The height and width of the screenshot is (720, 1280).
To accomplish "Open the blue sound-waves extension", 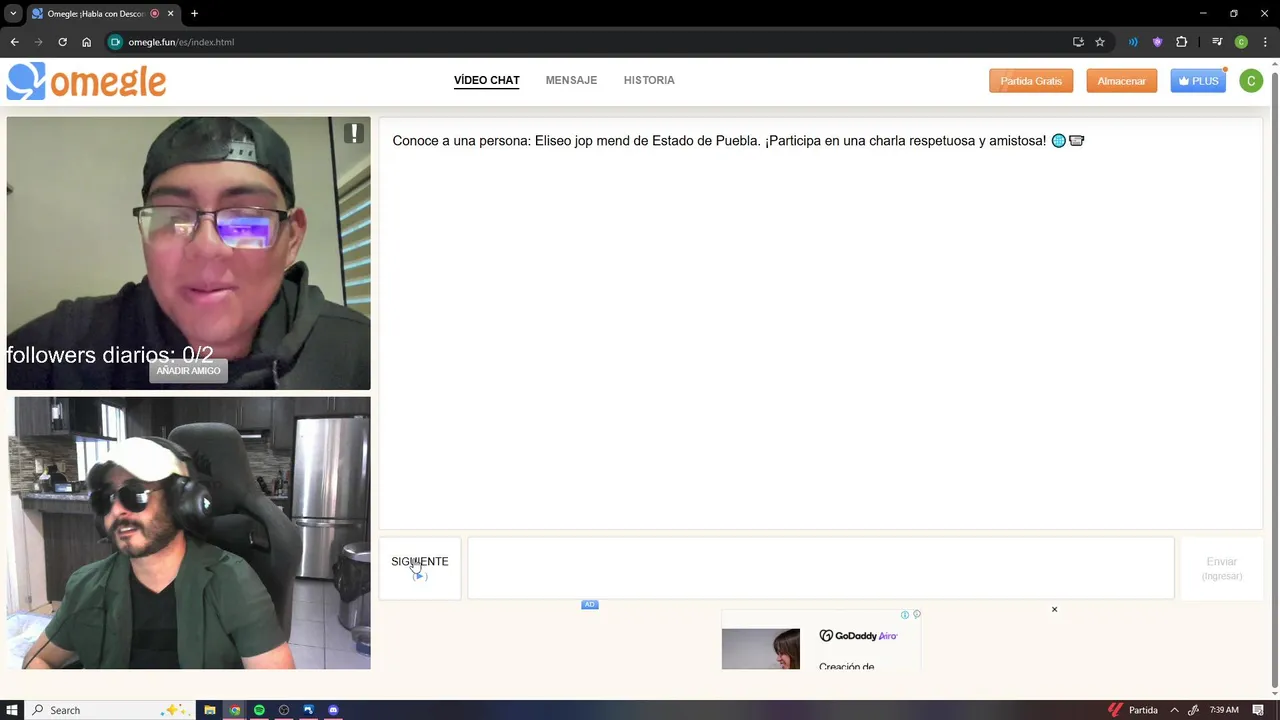I will (1133, 42).
